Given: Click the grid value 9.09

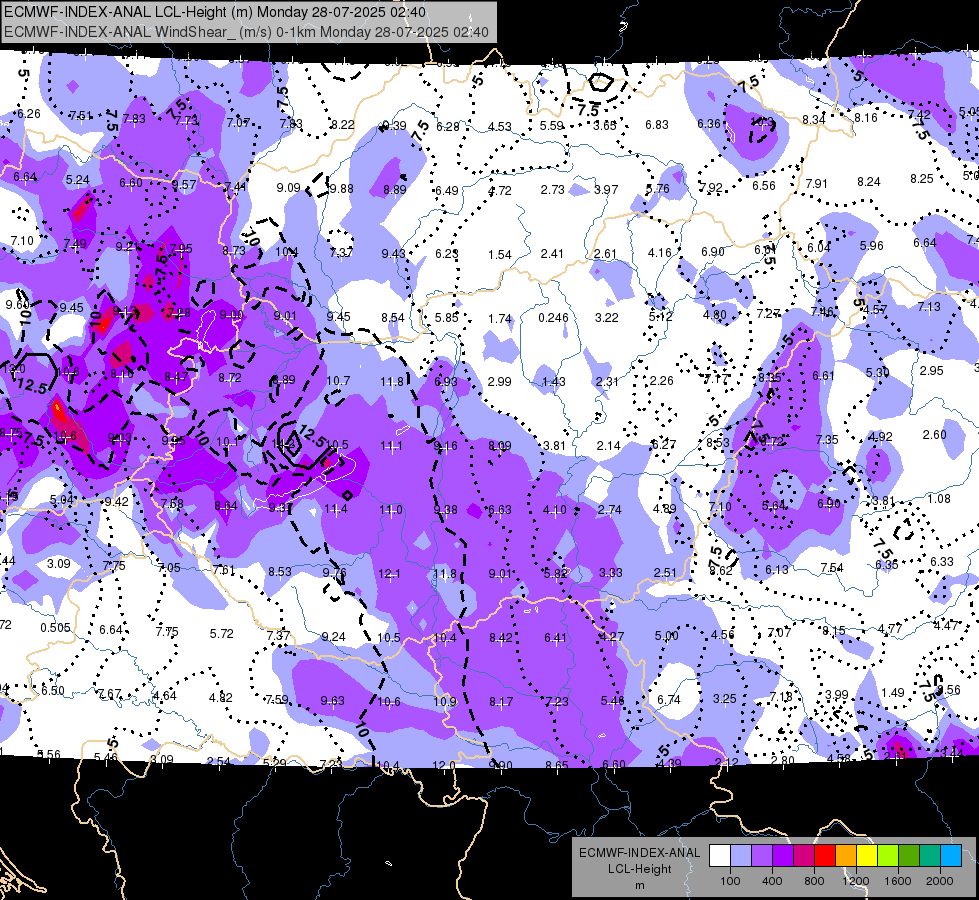Looking at the screenshot, I should pos(288,187).
